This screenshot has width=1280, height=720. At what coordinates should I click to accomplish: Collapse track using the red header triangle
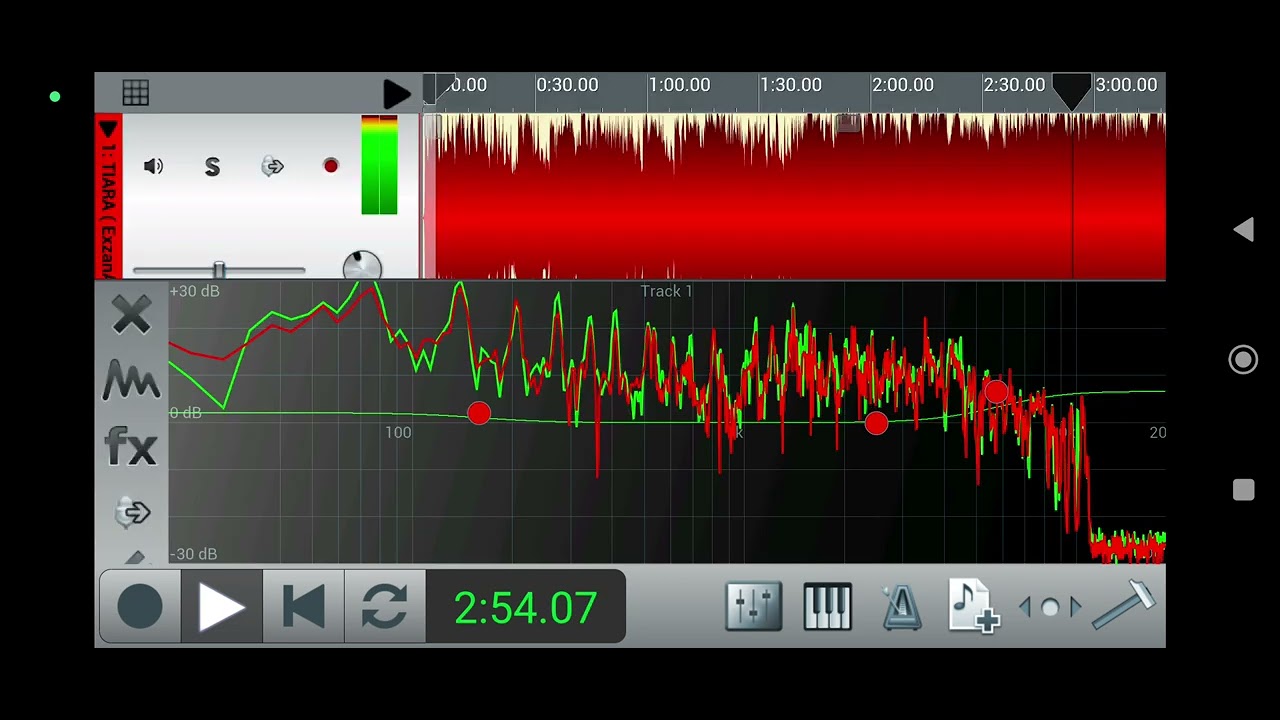(108, 129)
